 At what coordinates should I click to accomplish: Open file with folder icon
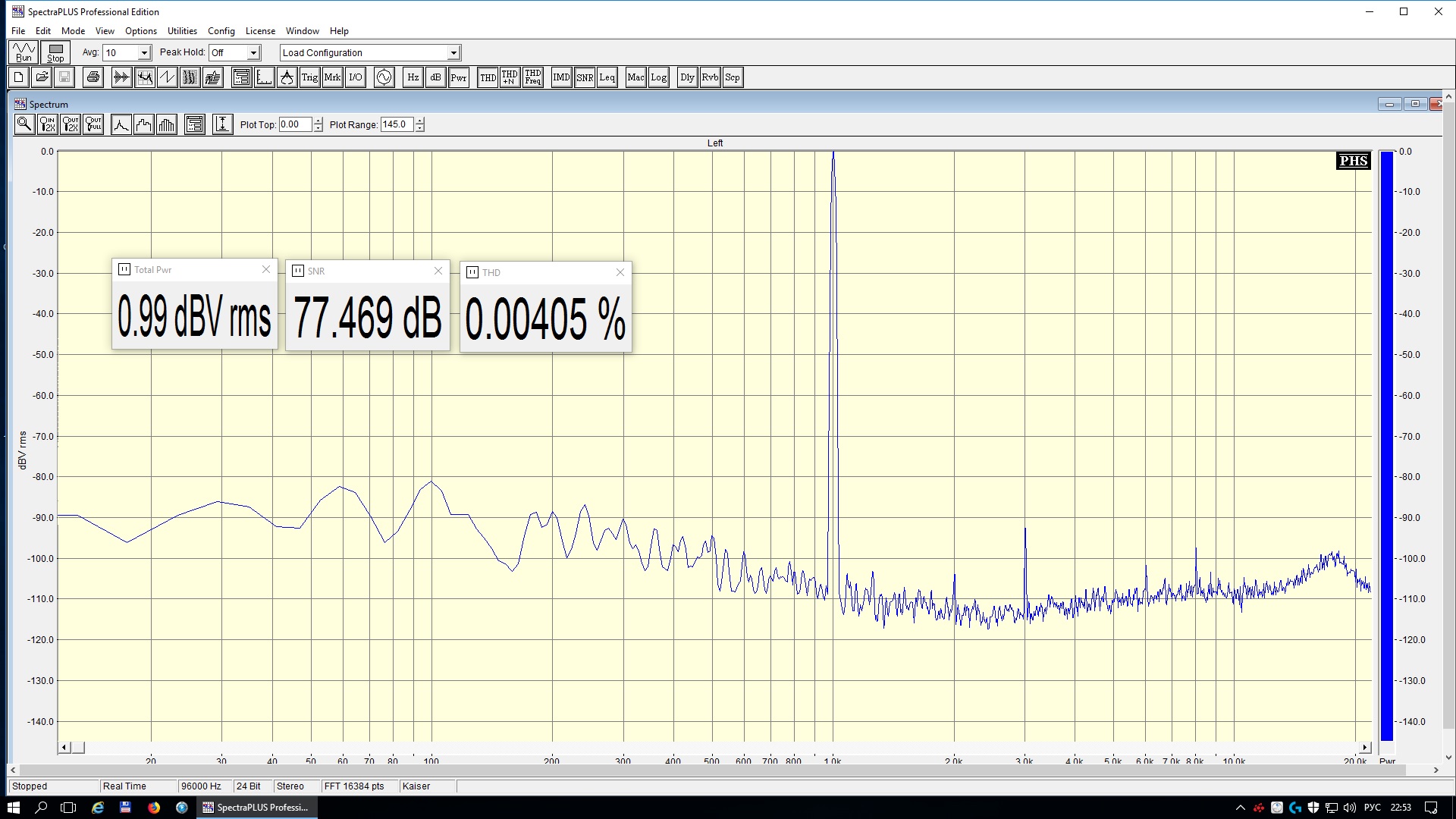[42, 77]
